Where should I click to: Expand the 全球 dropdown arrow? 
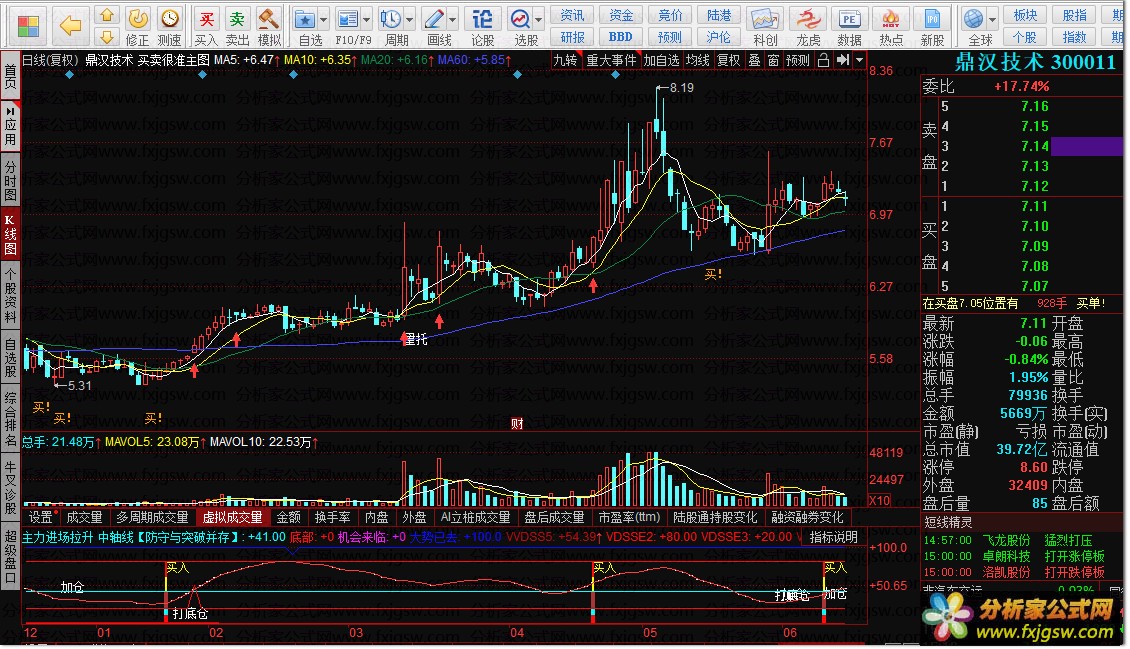coord(992,19)
